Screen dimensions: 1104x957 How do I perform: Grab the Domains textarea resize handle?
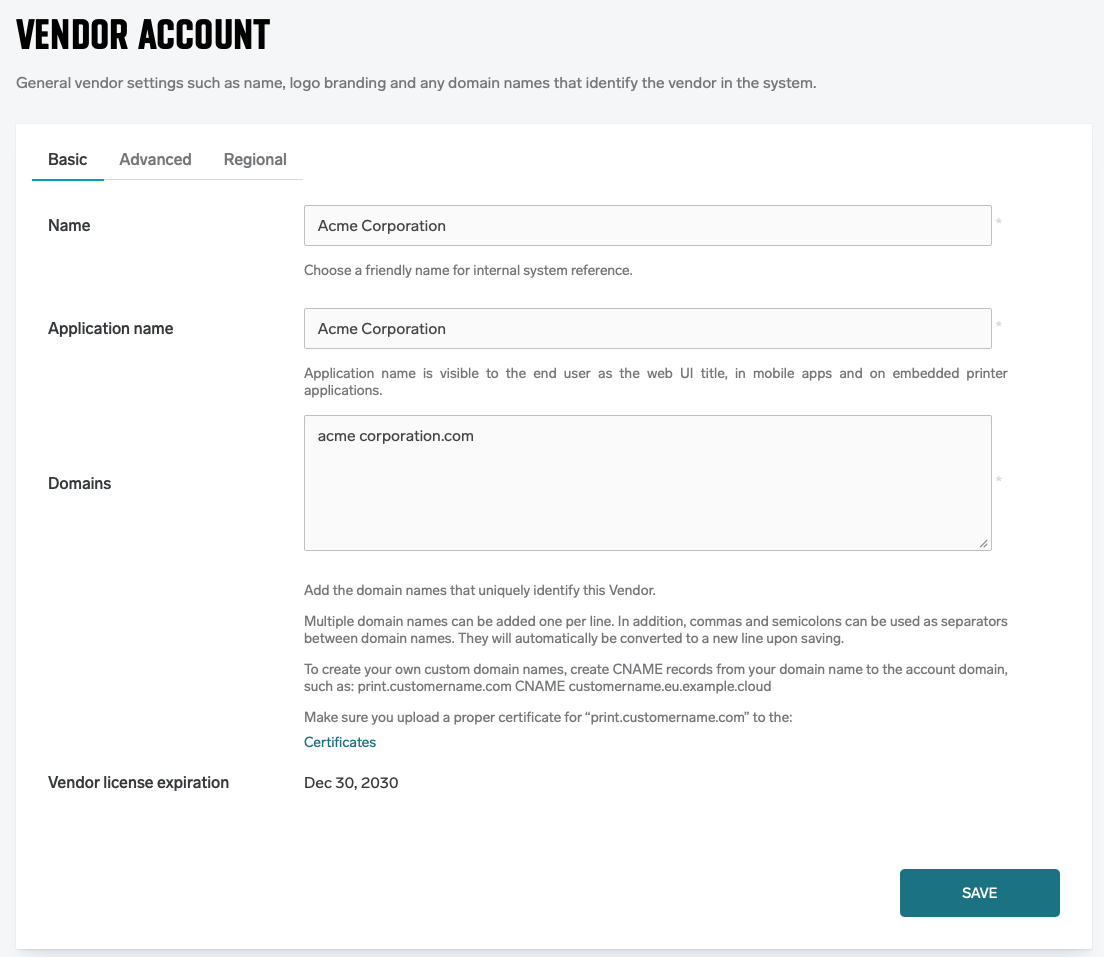click(984, 543)
